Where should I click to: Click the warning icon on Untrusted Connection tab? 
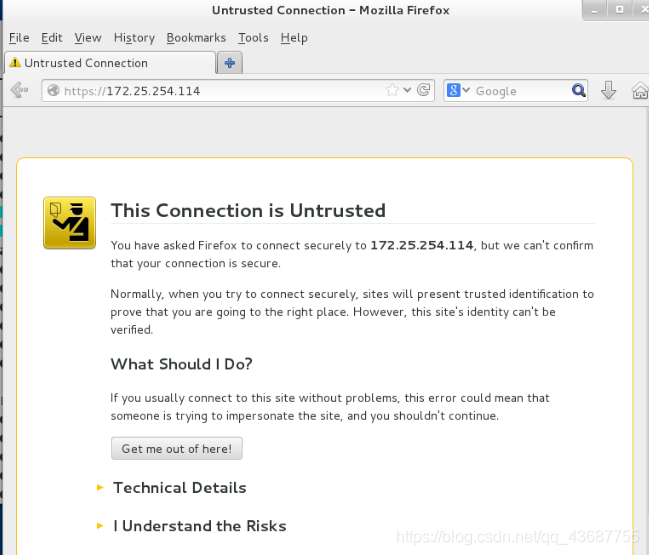click(x=15, y=62)
